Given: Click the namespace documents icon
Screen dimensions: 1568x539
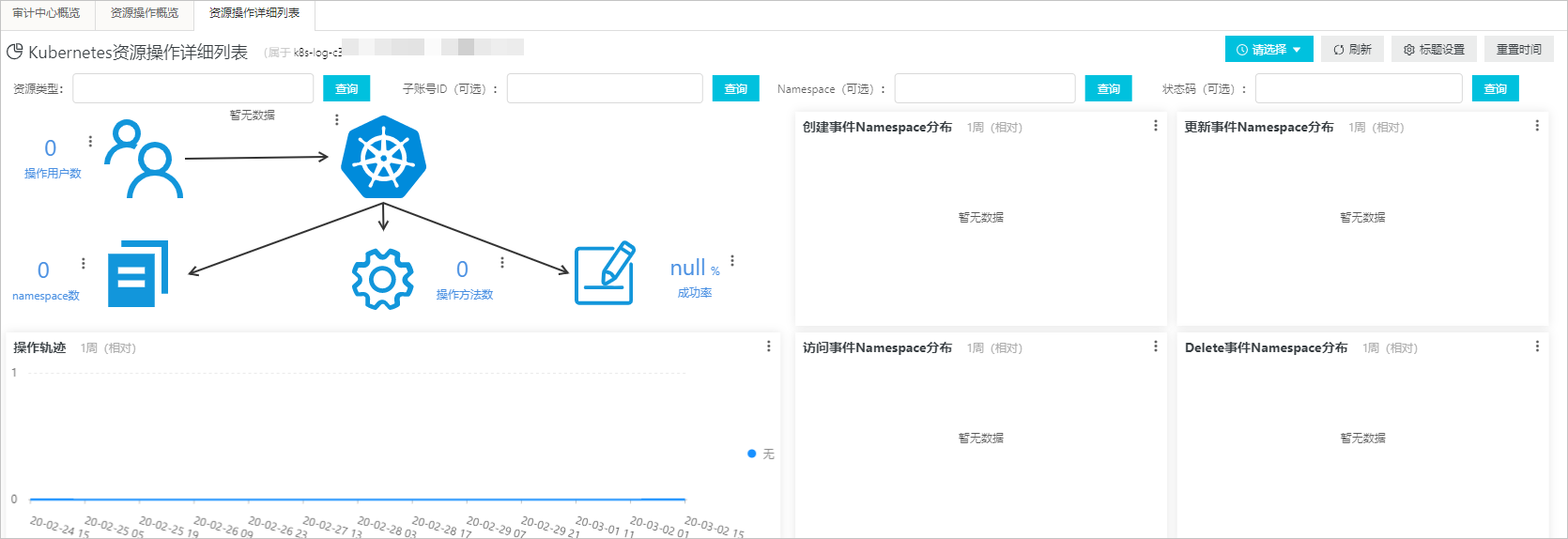Looking at the screenshot, I should coord(138,274).
